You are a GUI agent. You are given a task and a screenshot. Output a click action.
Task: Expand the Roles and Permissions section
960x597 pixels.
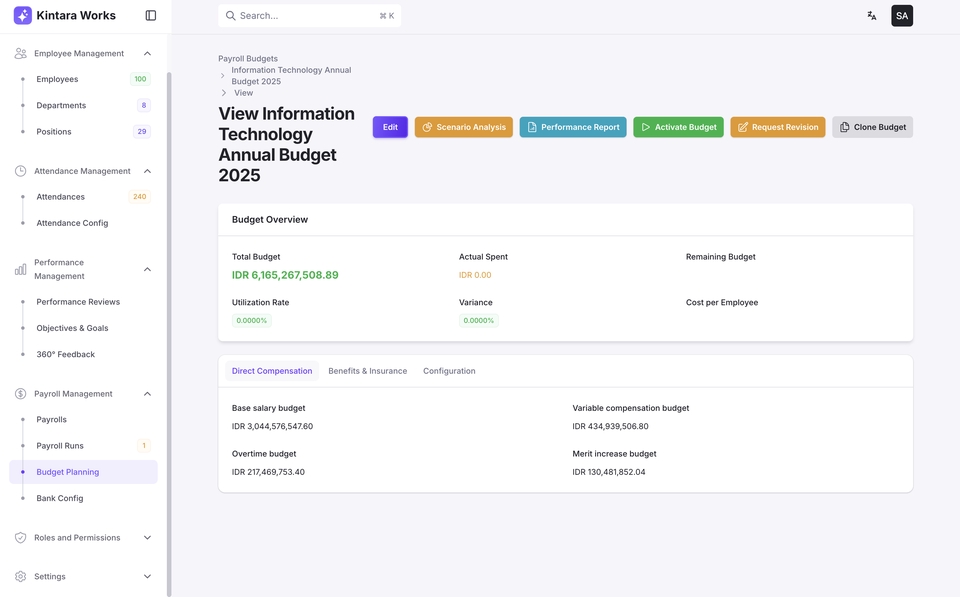click(x=147, y=537)
